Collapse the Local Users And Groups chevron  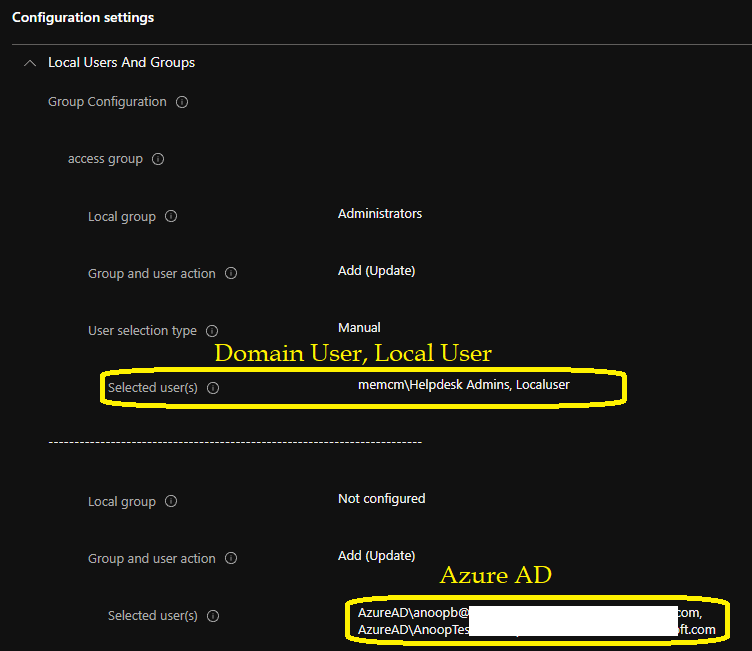coord(29,63)
